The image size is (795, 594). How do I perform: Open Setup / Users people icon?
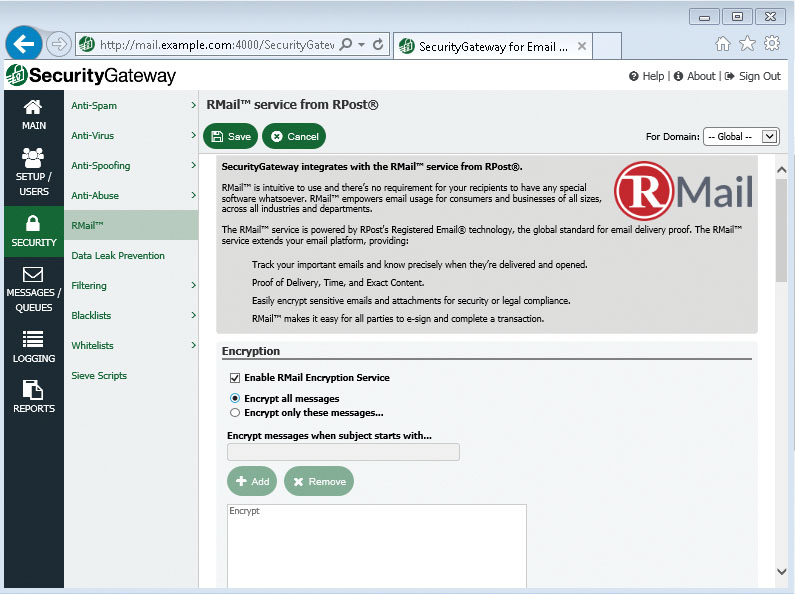[x=33, y=158]
